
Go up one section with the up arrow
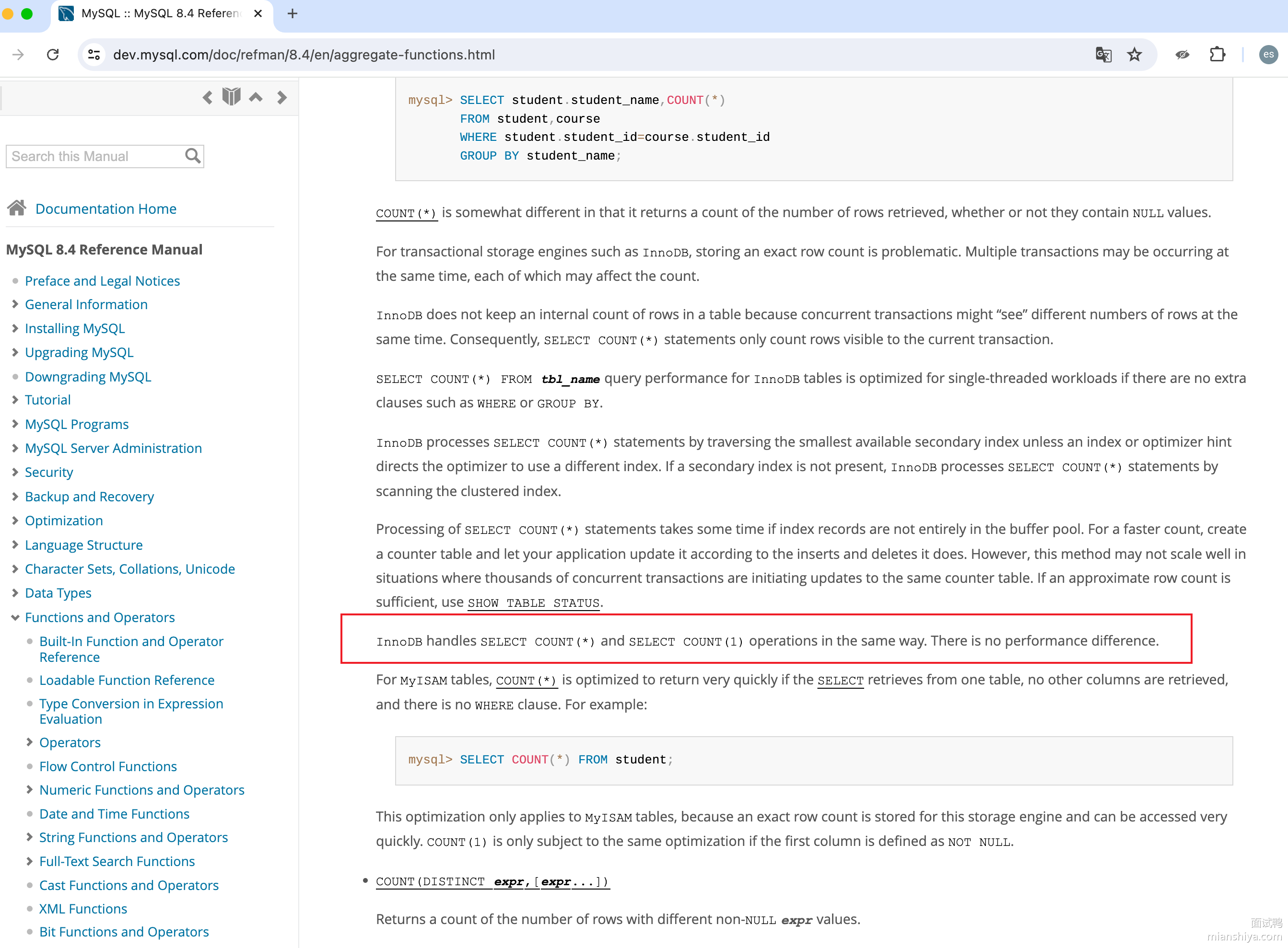[256, 97]
